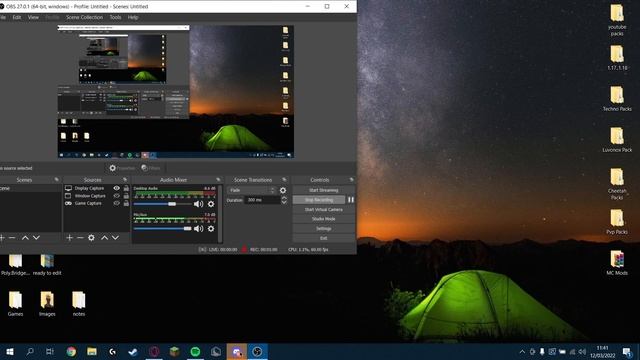Open Mic/Aux gear settings
The height and width of the screenshot is (360, 640).
(211, 229)
